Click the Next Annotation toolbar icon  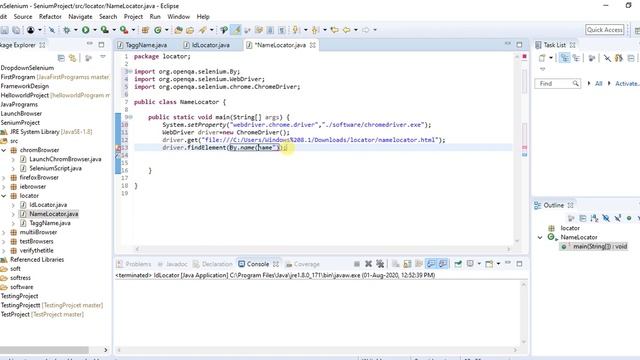[295, 30]
